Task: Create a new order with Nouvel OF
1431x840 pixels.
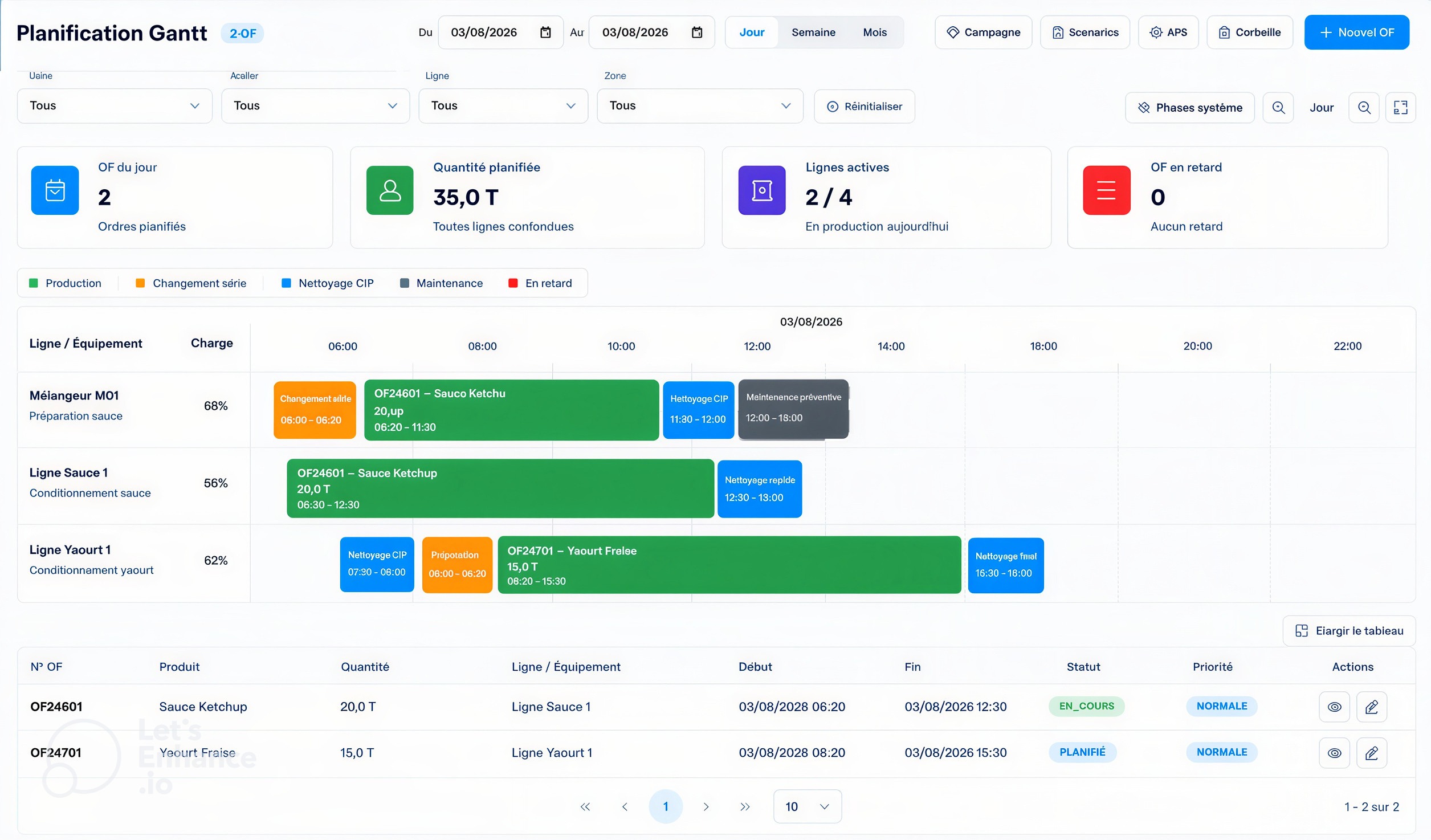Action: (1356, 32)
